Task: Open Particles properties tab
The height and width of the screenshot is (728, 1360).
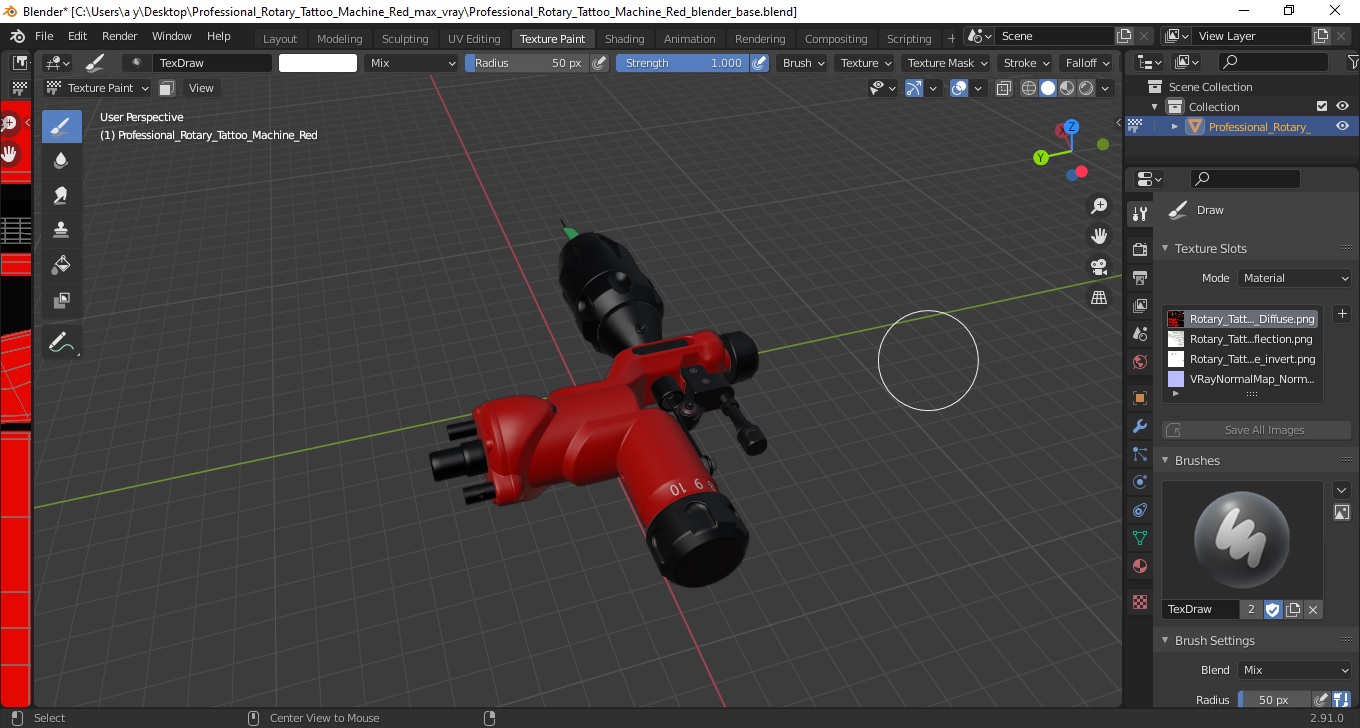Action: pyautogui.click(x=1139, y=454)
